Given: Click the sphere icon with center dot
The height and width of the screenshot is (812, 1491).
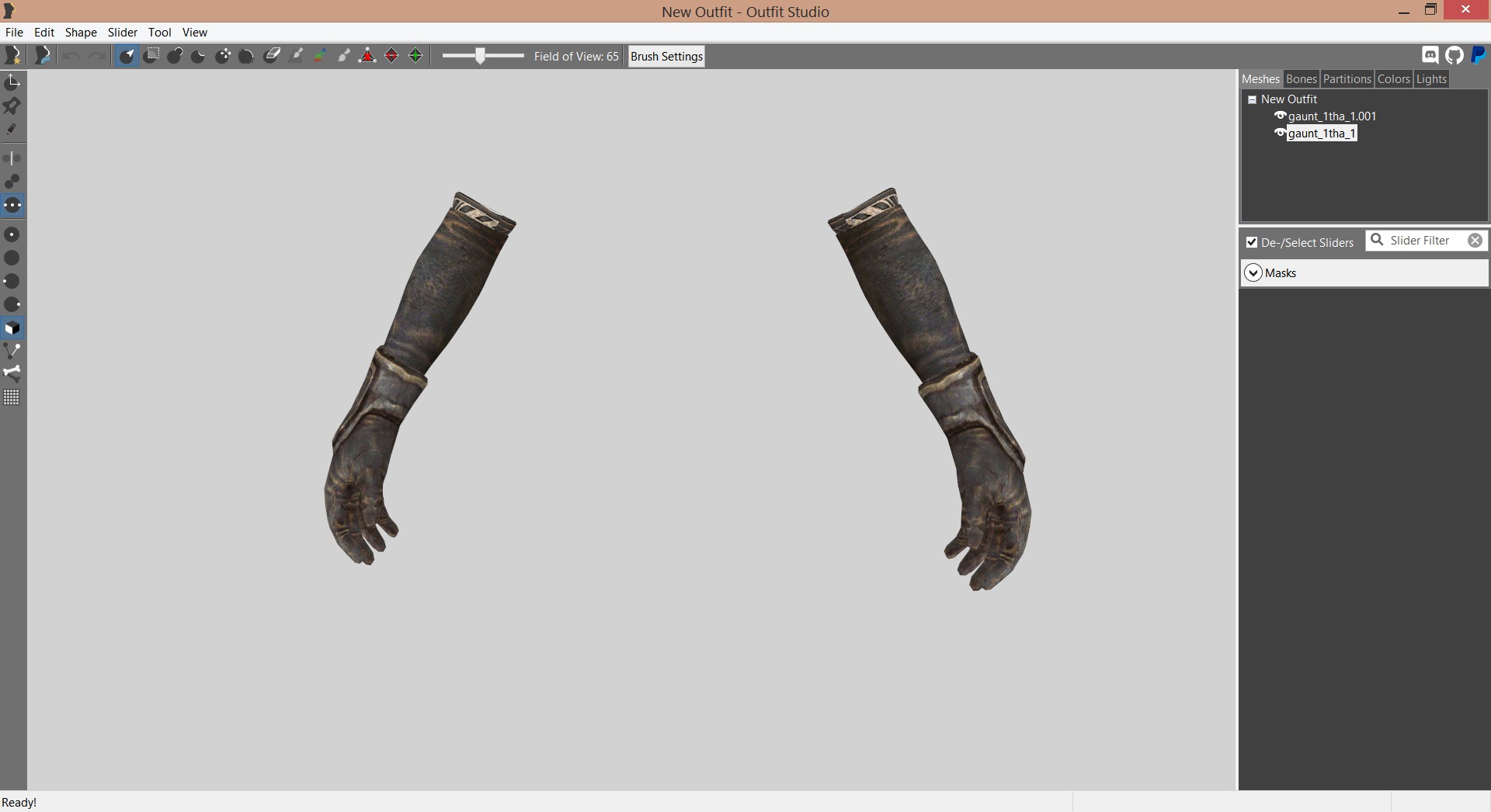Looking at the screenshot, I should 12,234.
